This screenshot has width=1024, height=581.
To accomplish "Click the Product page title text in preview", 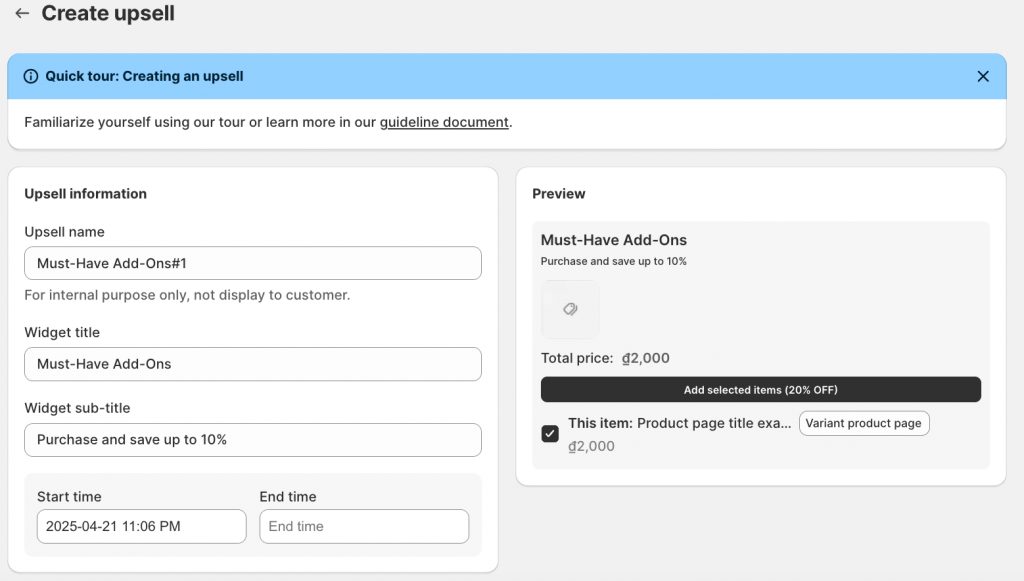I will pyautogui.click(x=714, y=424).
